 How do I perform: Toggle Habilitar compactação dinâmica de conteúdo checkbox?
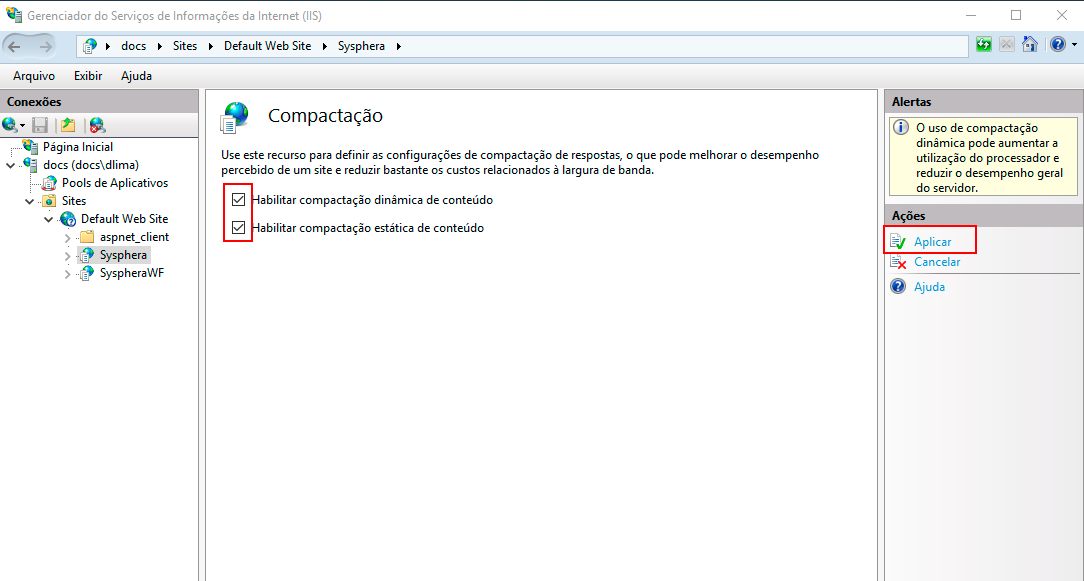(239, 200)
